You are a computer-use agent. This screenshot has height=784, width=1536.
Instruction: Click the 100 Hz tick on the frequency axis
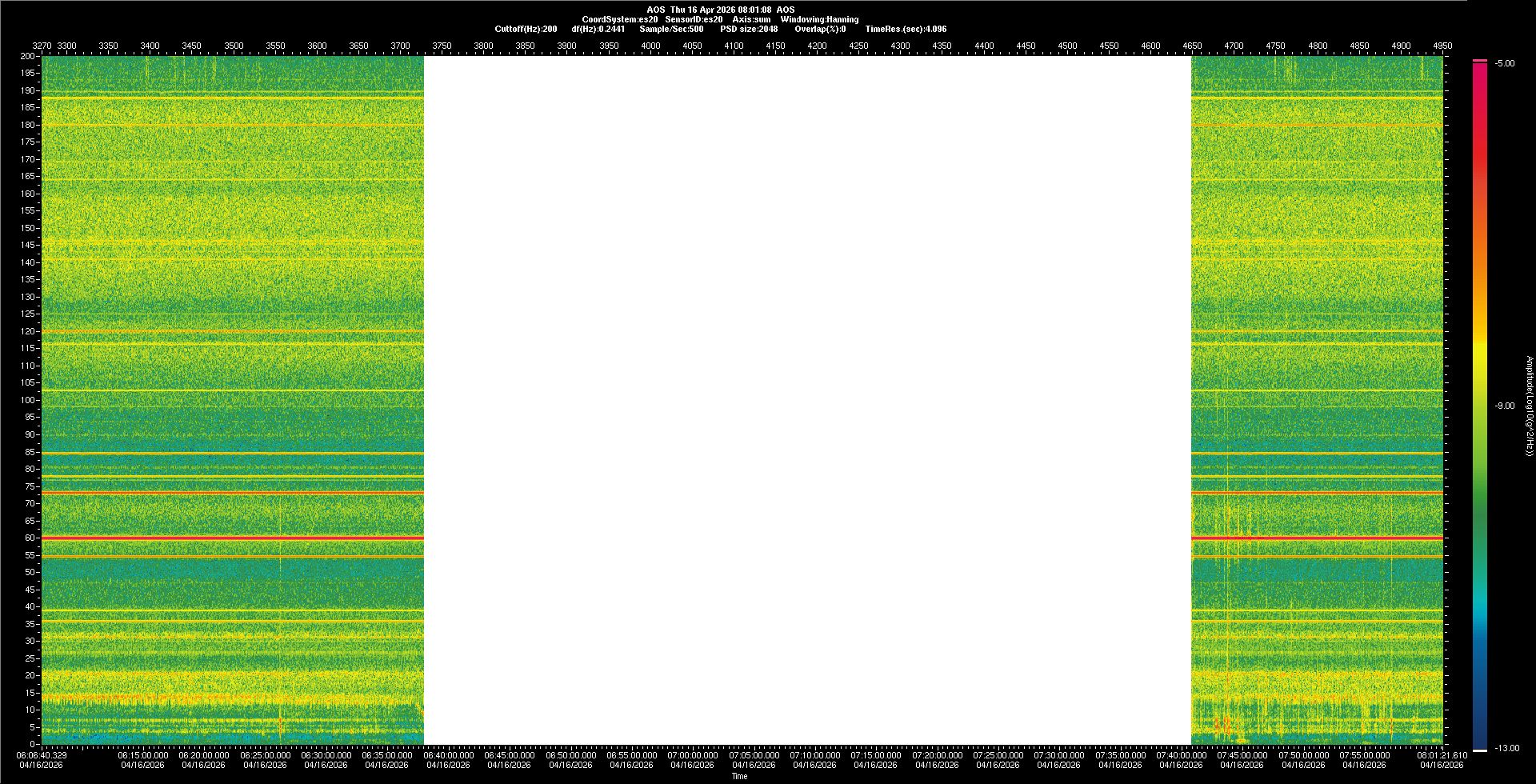[x=29, y=400]
